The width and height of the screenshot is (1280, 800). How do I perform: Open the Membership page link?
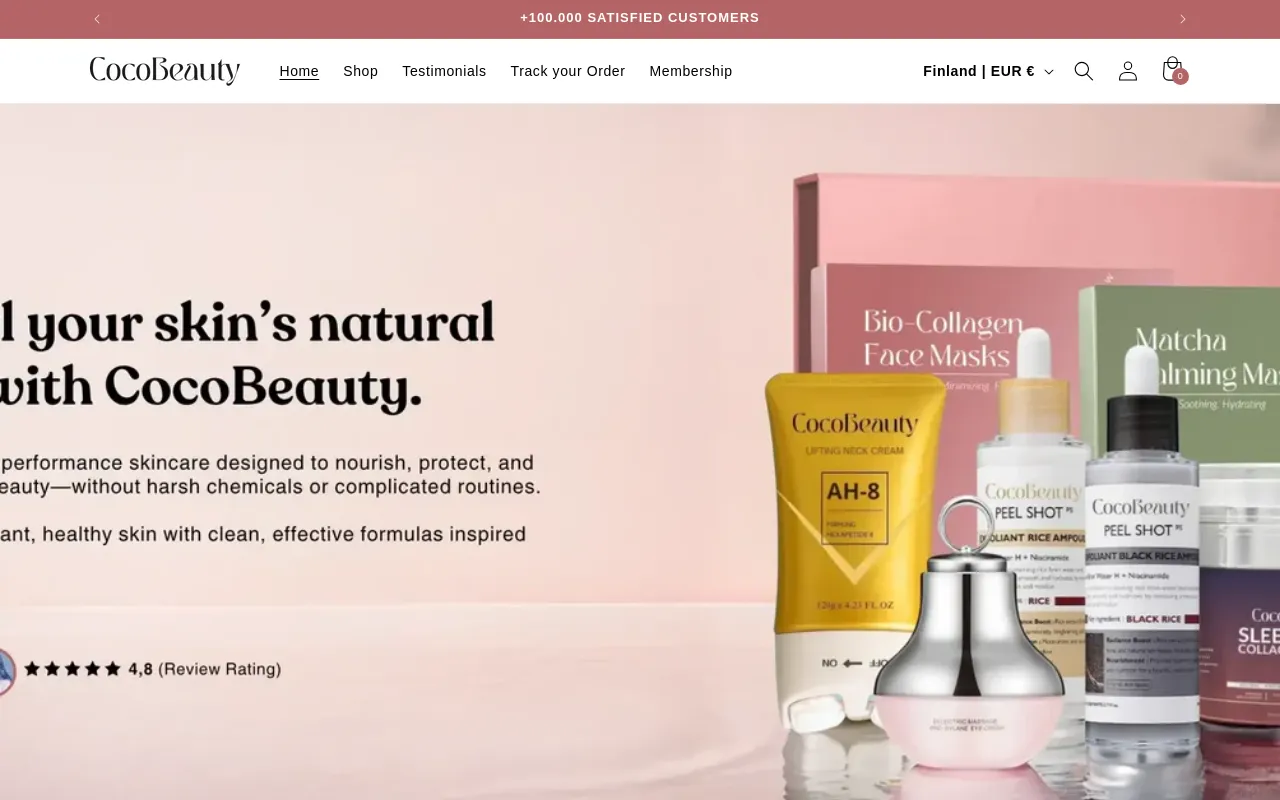[691, 71]
